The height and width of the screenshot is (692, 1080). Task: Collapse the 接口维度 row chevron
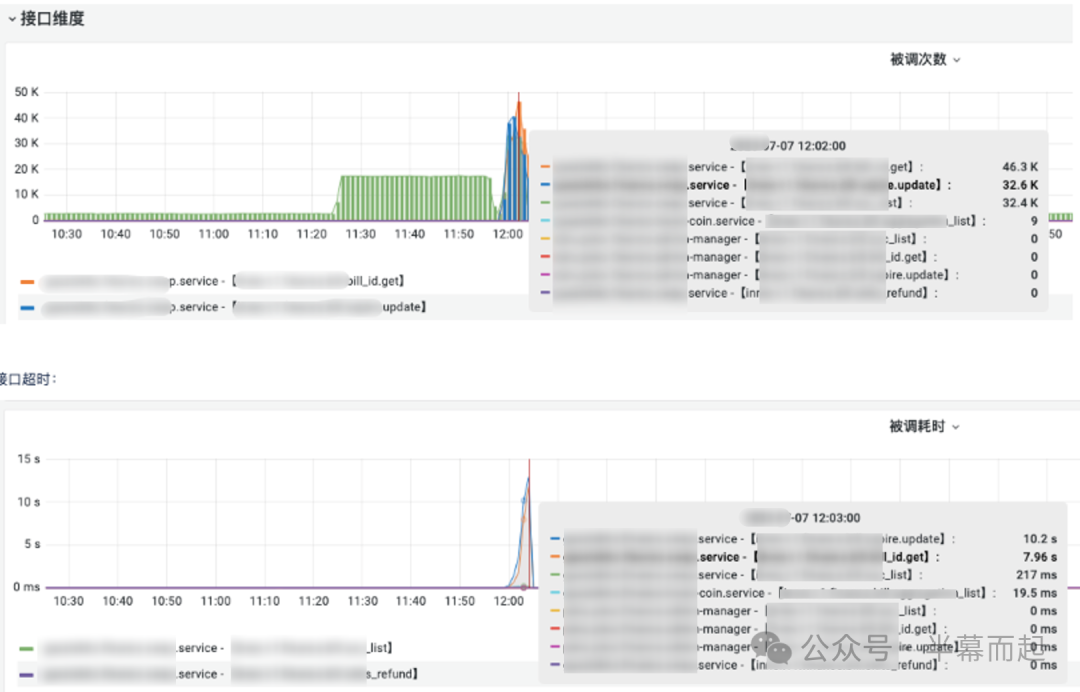12,19
